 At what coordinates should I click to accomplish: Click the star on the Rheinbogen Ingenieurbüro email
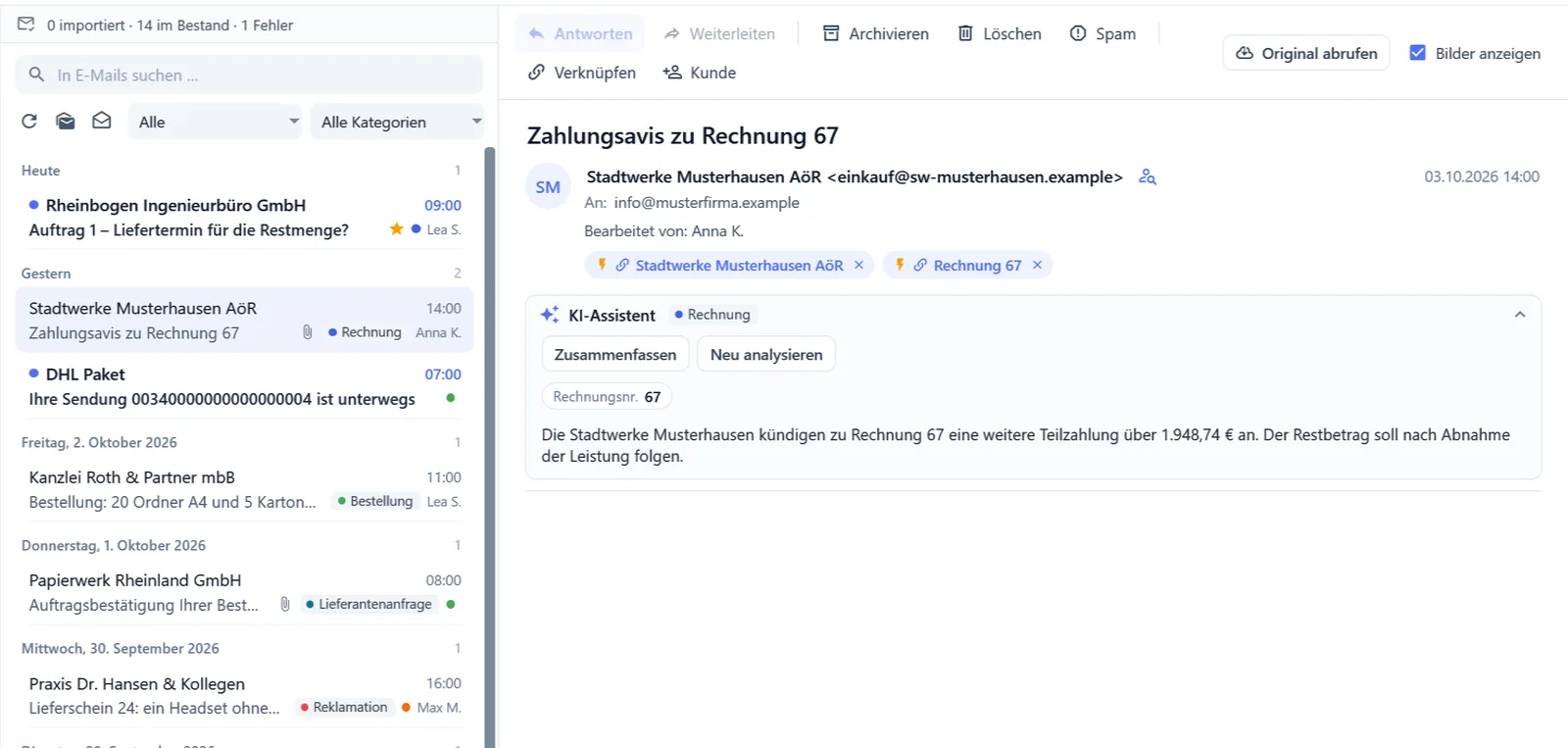tap(396, 228)
